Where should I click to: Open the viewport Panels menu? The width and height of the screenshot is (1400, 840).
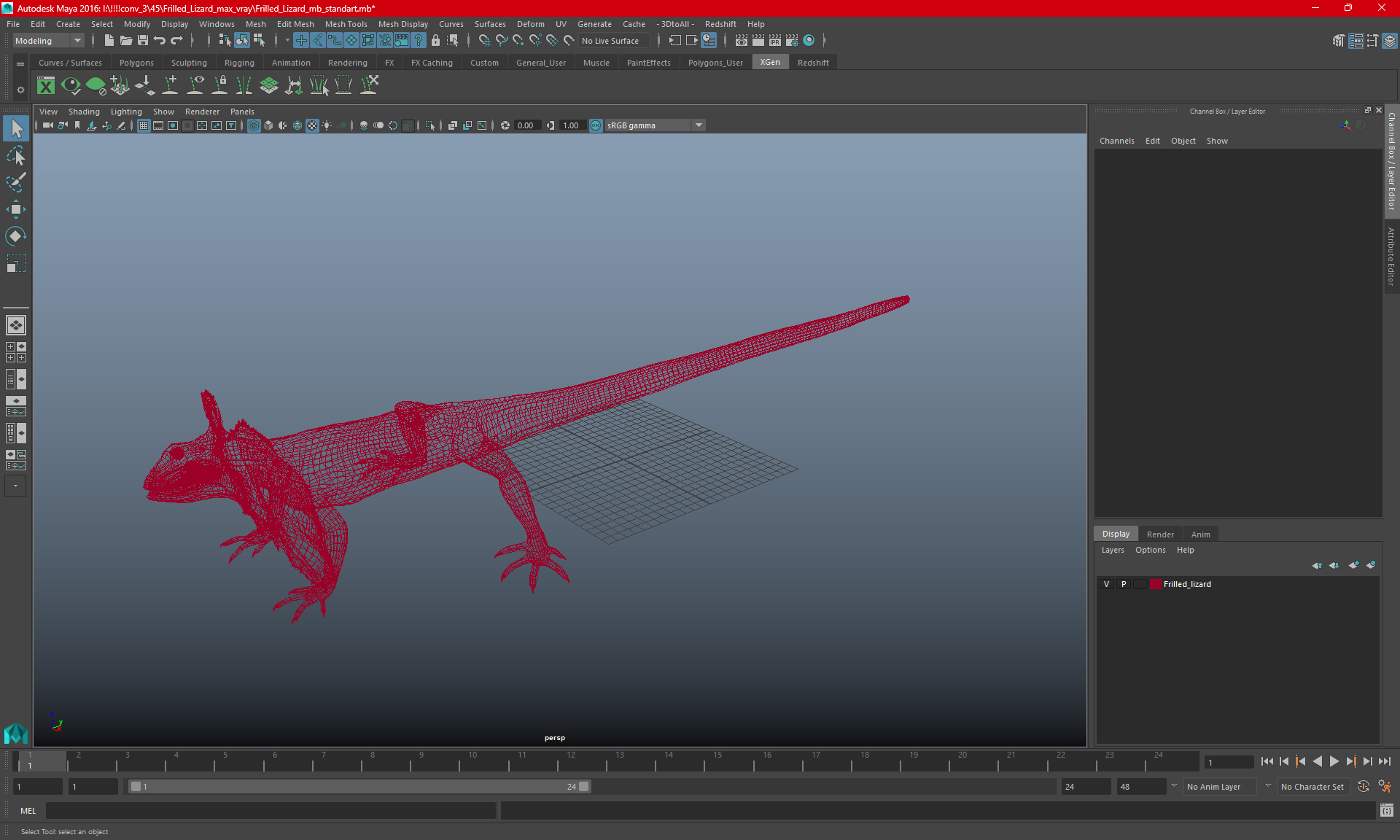tap(242, 112)
